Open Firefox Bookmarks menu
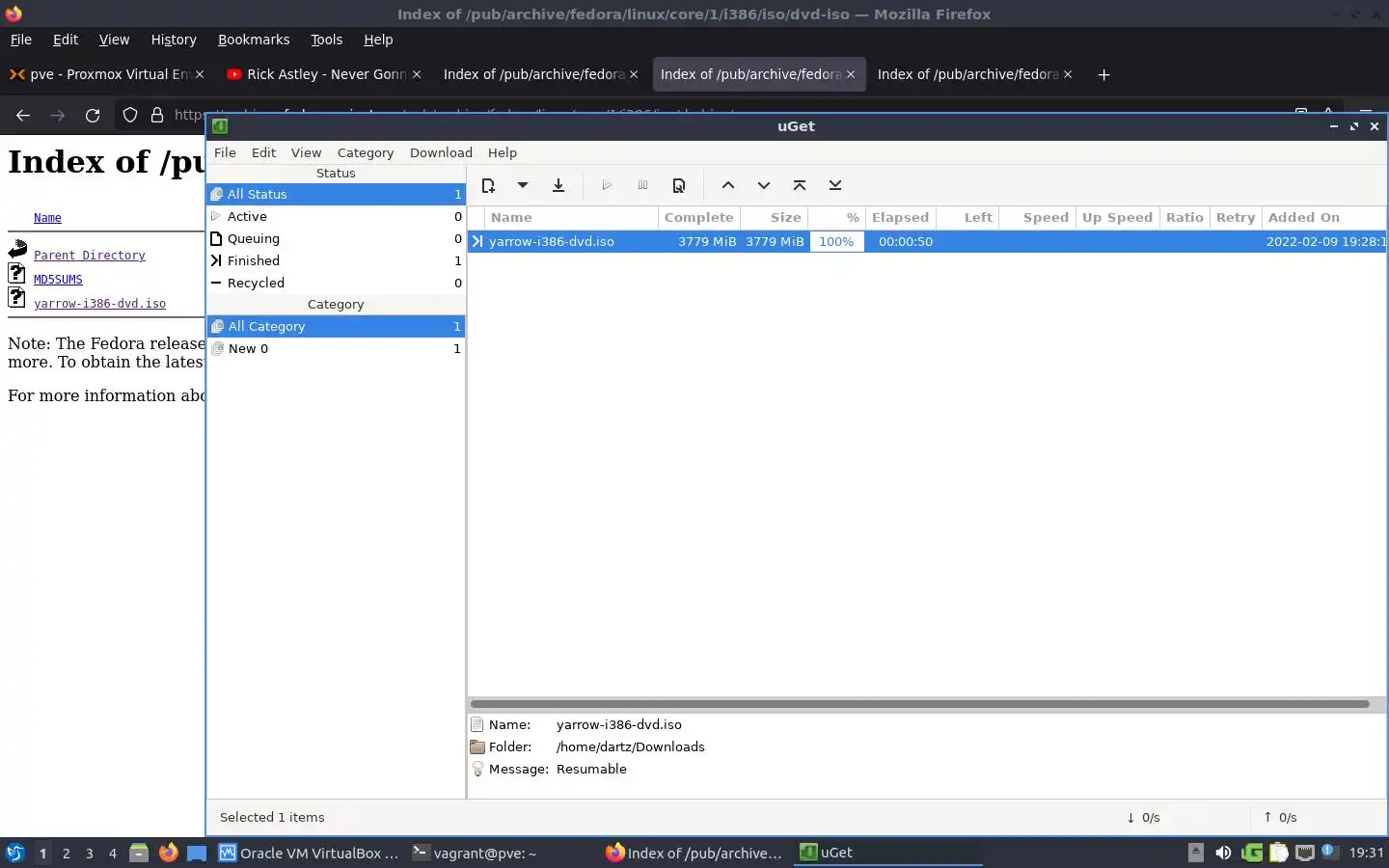This screenshot has height=868, width=1389. coord(254,40)
